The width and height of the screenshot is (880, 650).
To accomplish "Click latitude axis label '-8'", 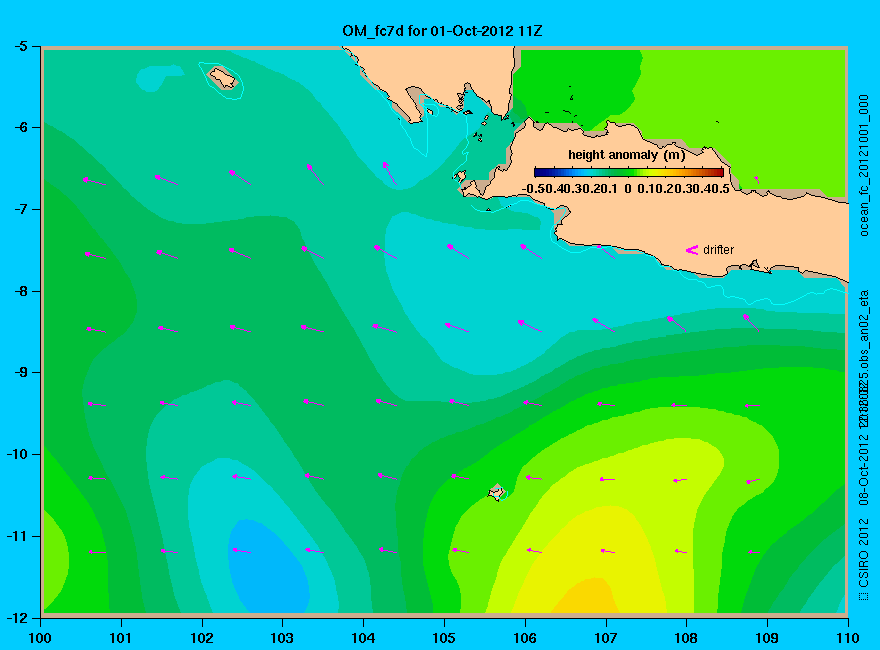I will coord(21,291).
